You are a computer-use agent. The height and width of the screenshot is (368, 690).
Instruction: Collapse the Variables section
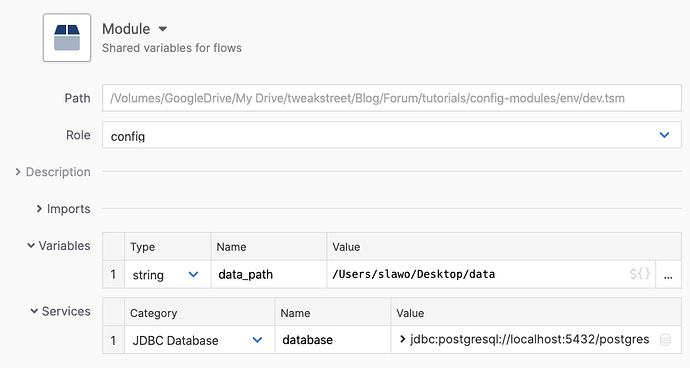pos(31,246)
